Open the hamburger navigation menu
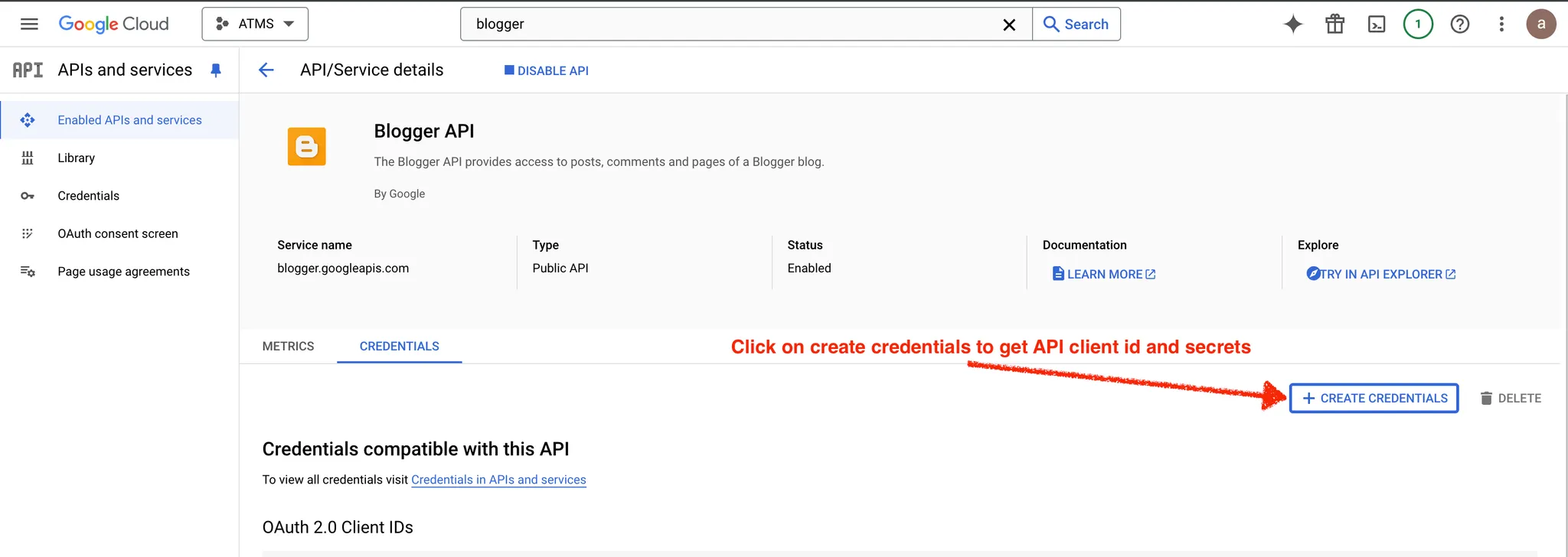 (29, 24)
